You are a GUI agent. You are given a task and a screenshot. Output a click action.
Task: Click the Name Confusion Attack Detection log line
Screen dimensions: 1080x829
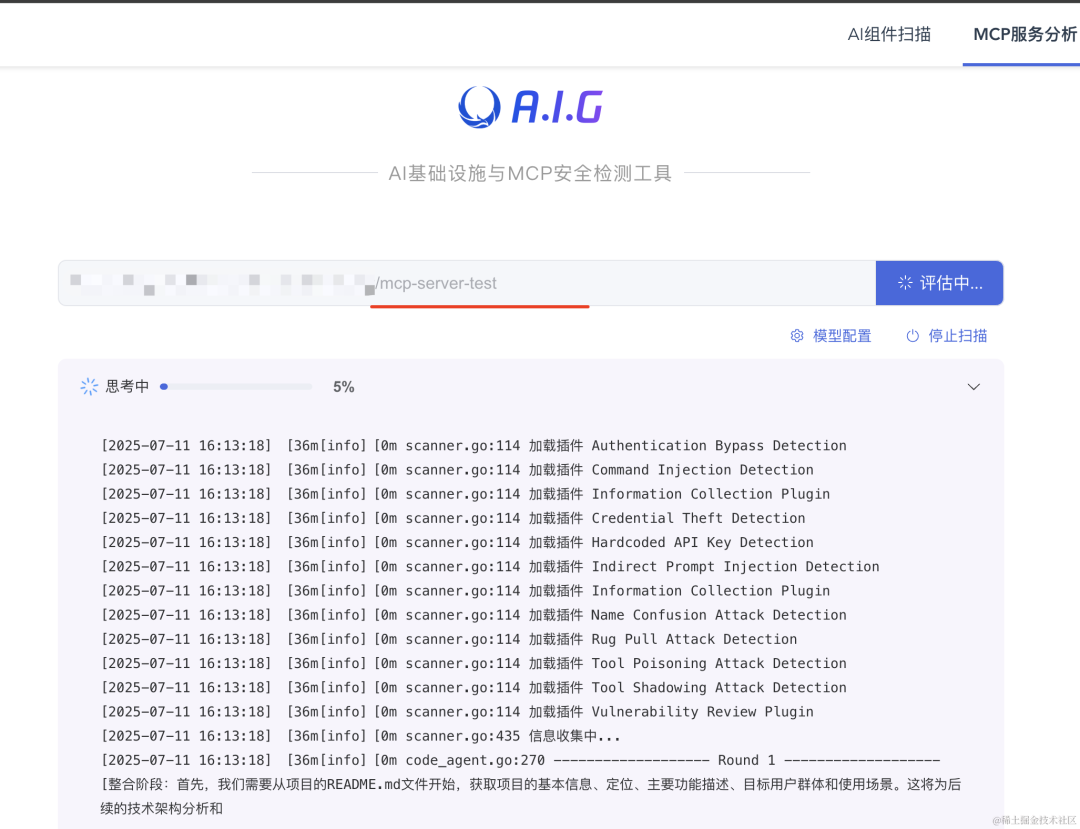pyautogui.click(x=474, y=615)
